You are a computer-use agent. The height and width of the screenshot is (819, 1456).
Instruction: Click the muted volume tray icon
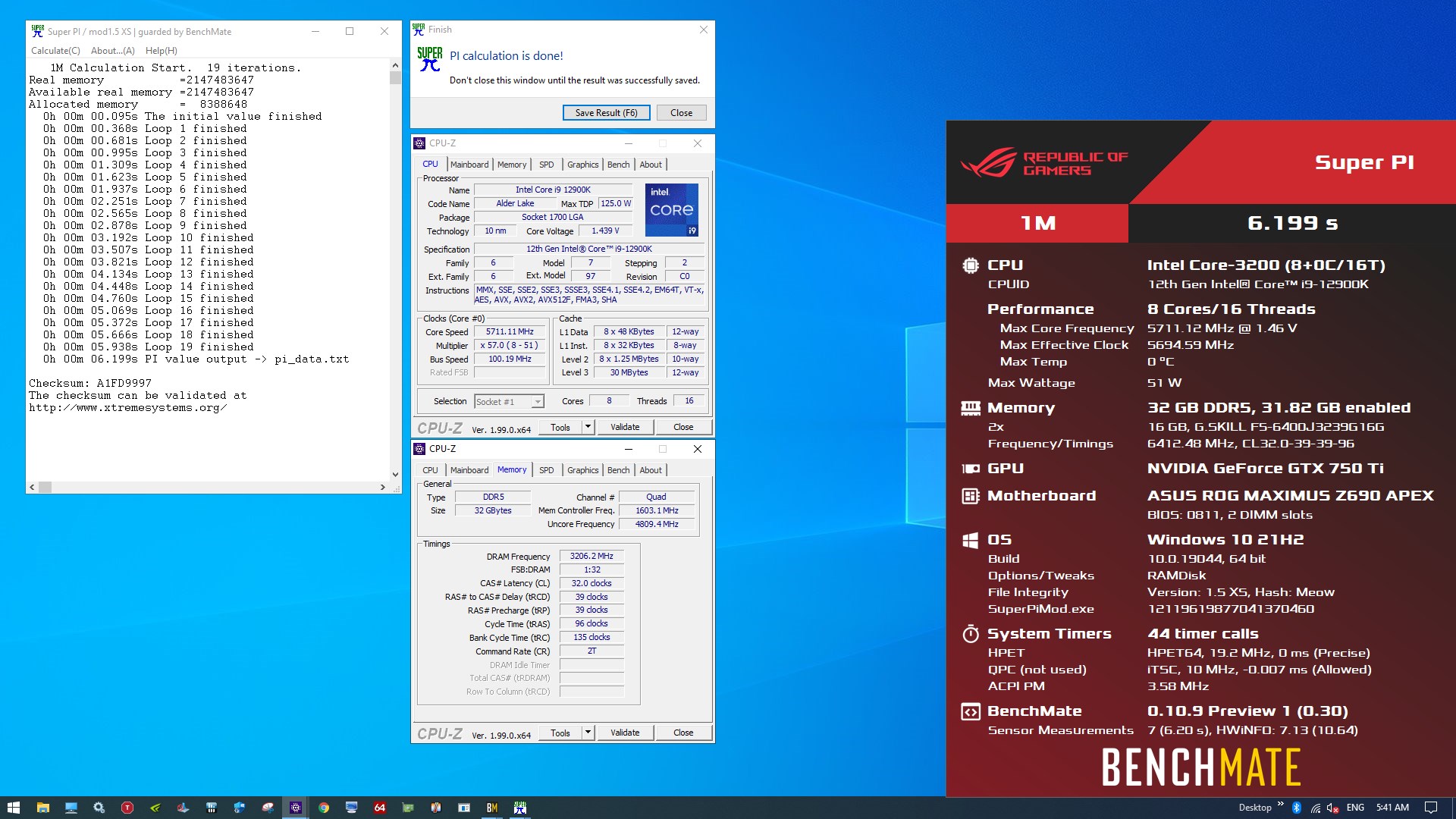pos(1333,808)
